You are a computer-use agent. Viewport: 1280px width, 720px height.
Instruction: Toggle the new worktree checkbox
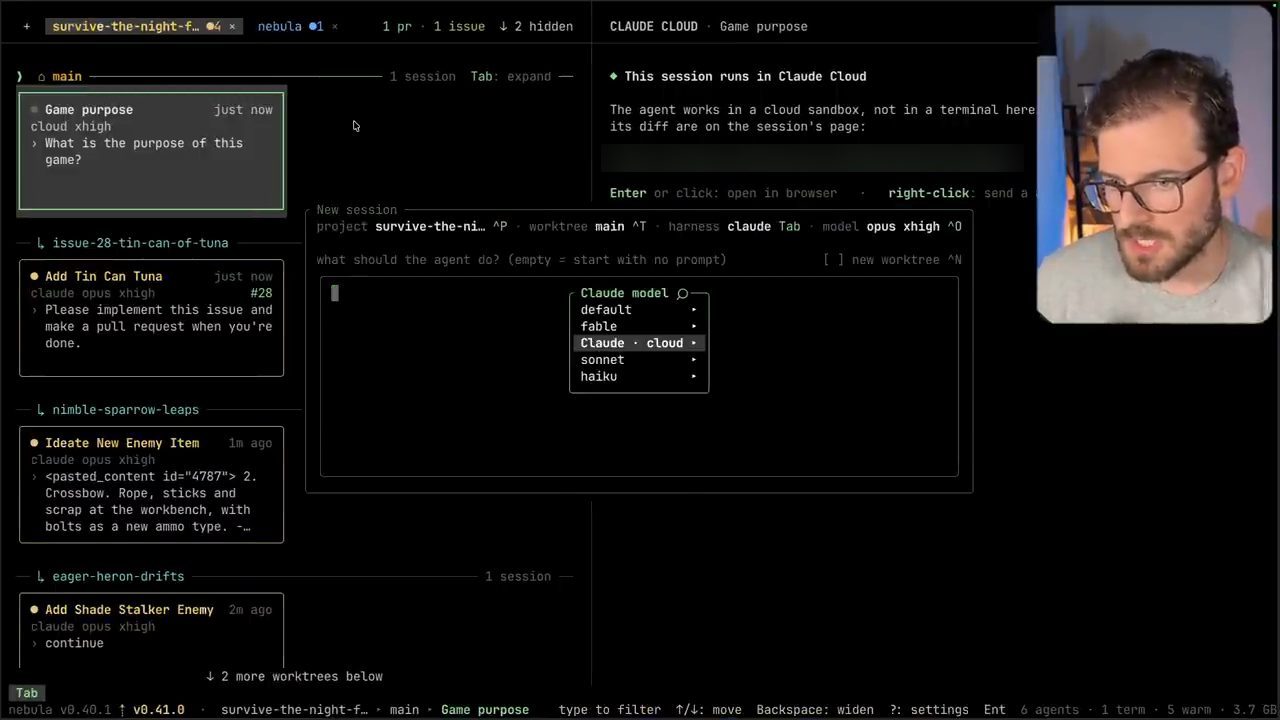click(x=834, y=260)
